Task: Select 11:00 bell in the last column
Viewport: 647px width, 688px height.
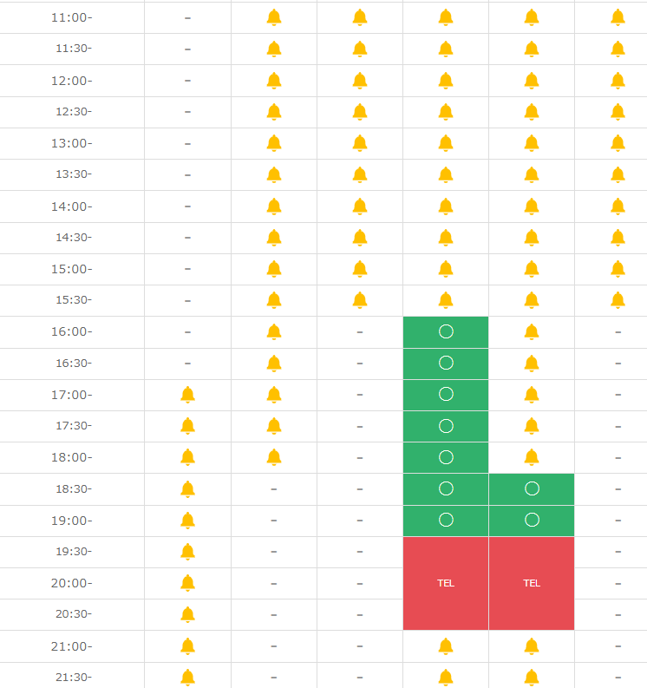Action: 618,18
